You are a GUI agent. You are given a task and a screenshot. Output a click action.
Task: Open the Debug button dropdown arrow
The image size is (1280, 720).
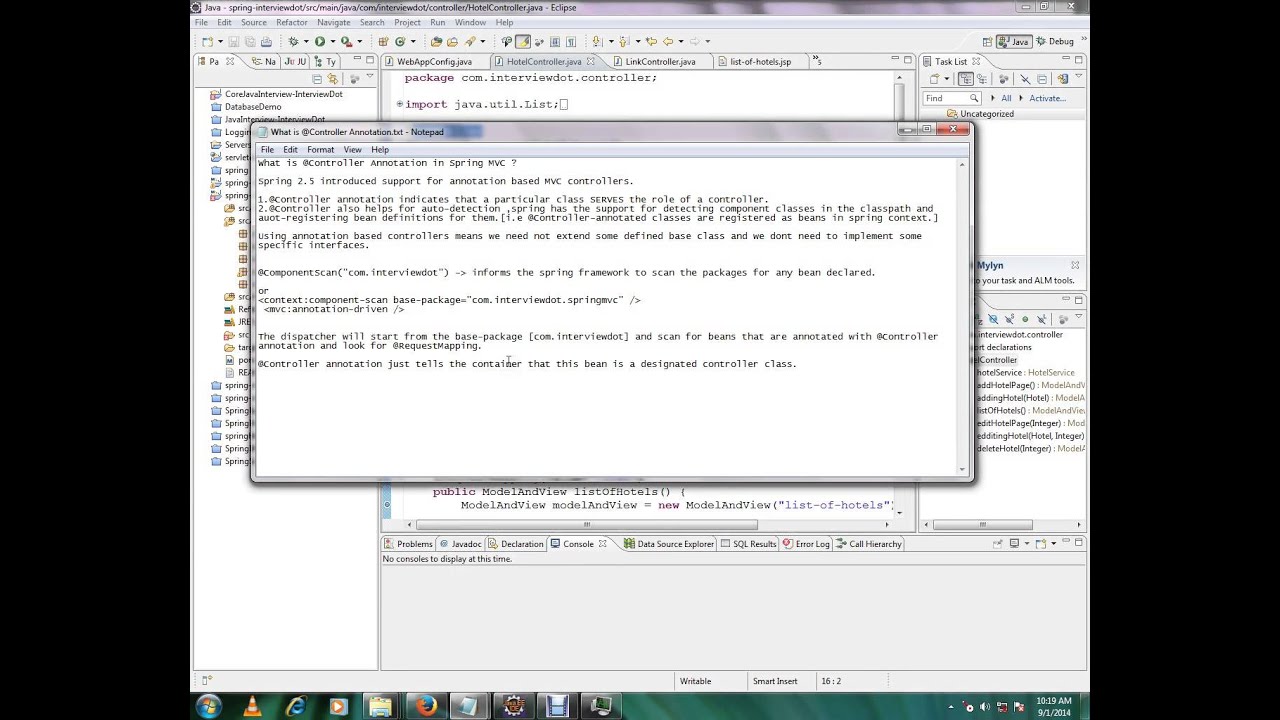[304, 42]
